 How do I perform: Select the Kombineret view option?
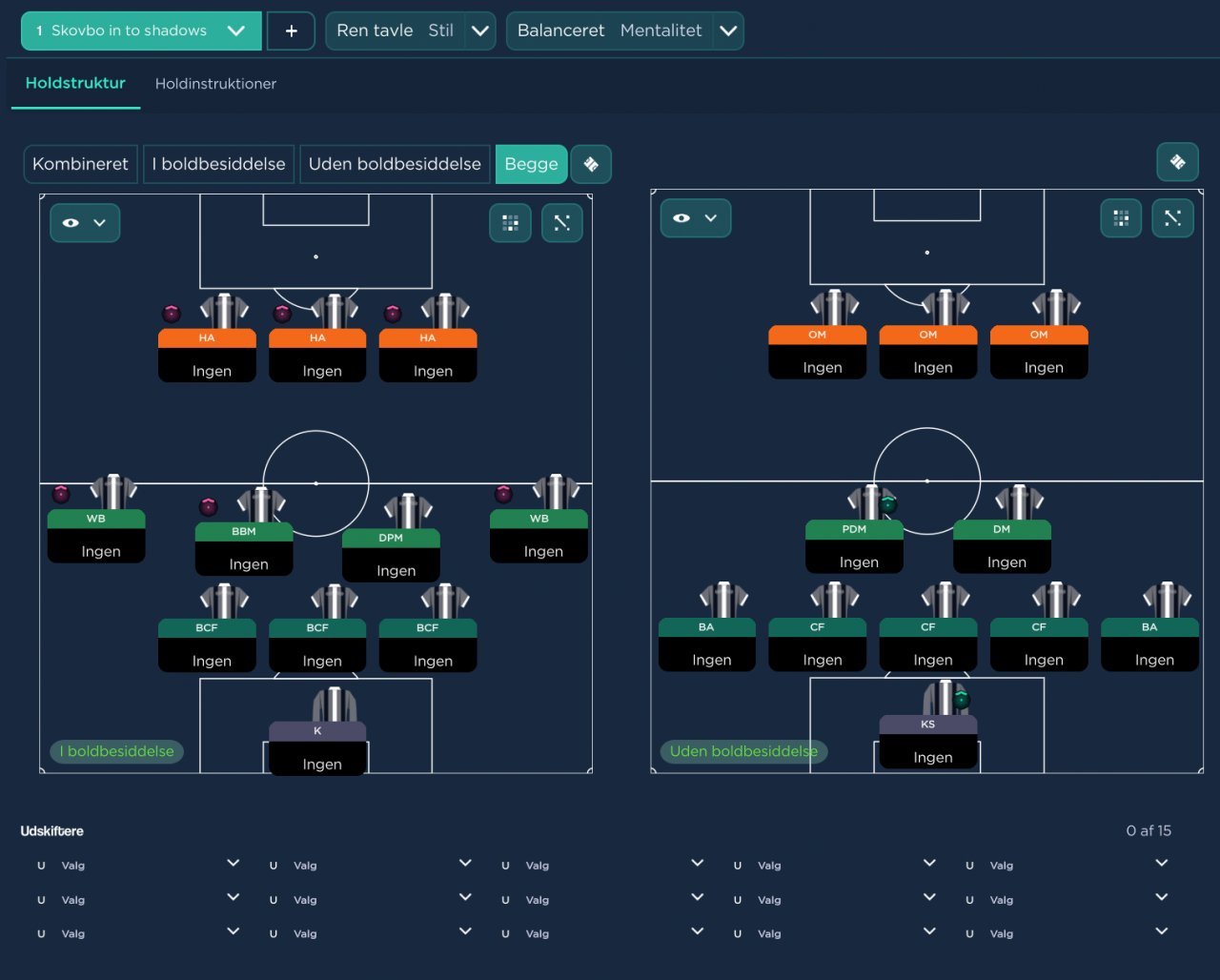tap(81, 164)
